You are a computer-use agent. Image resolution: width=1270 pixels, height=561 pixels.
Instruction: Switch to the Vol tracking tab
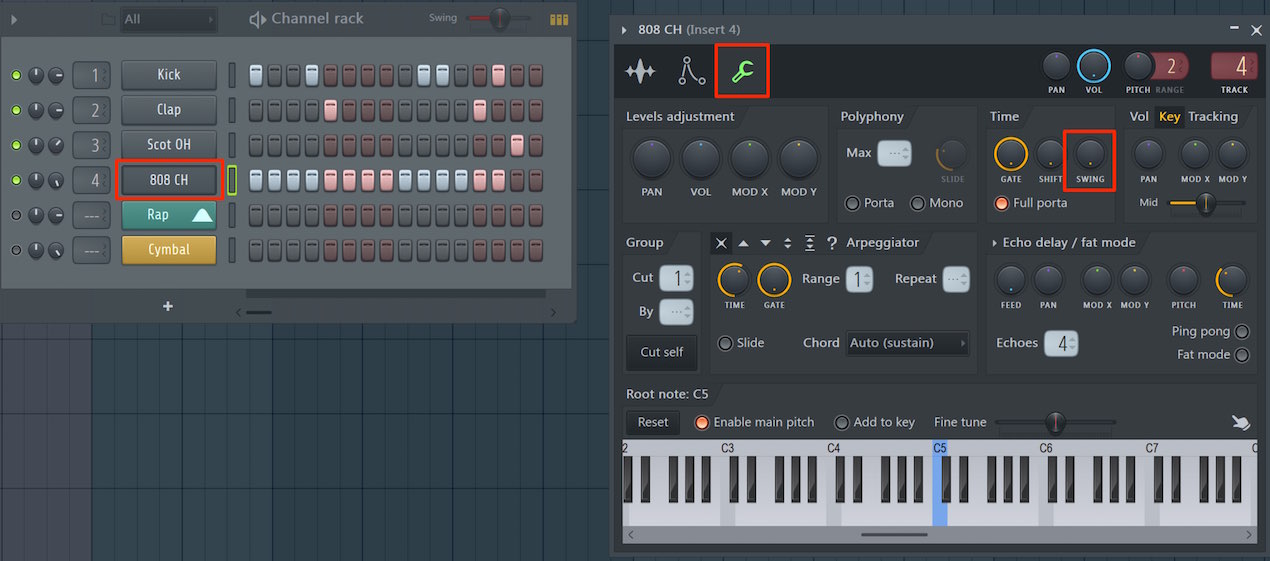pyautogui.click(x=1139, y=117)
